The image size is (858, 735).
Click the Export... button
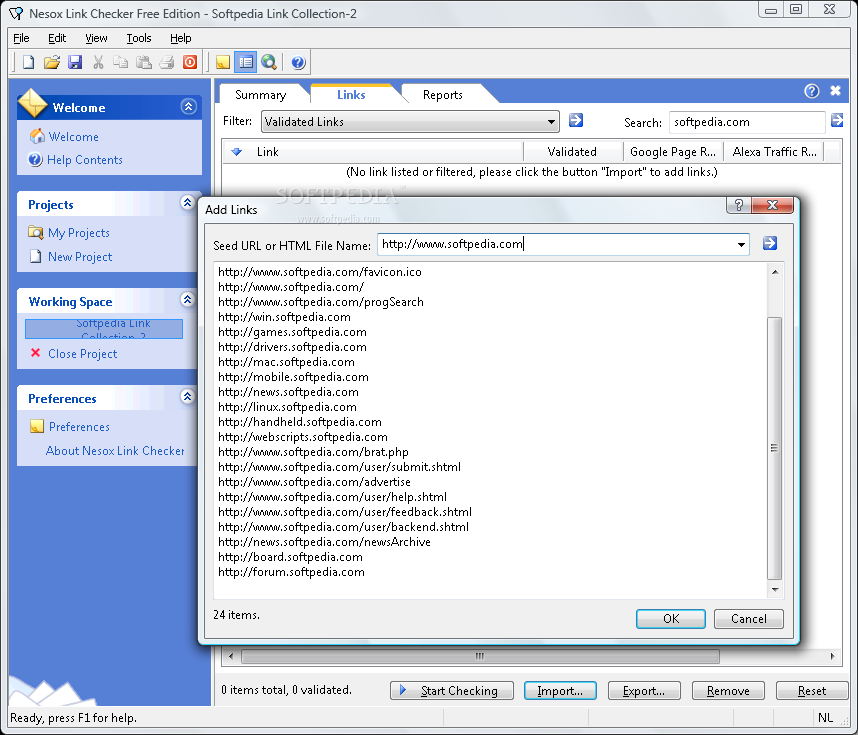(644, 691)
